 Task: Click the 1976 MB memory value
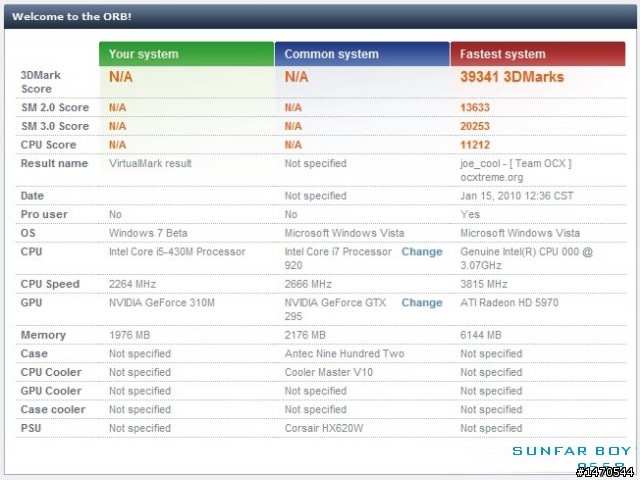(x=129, y=335)
